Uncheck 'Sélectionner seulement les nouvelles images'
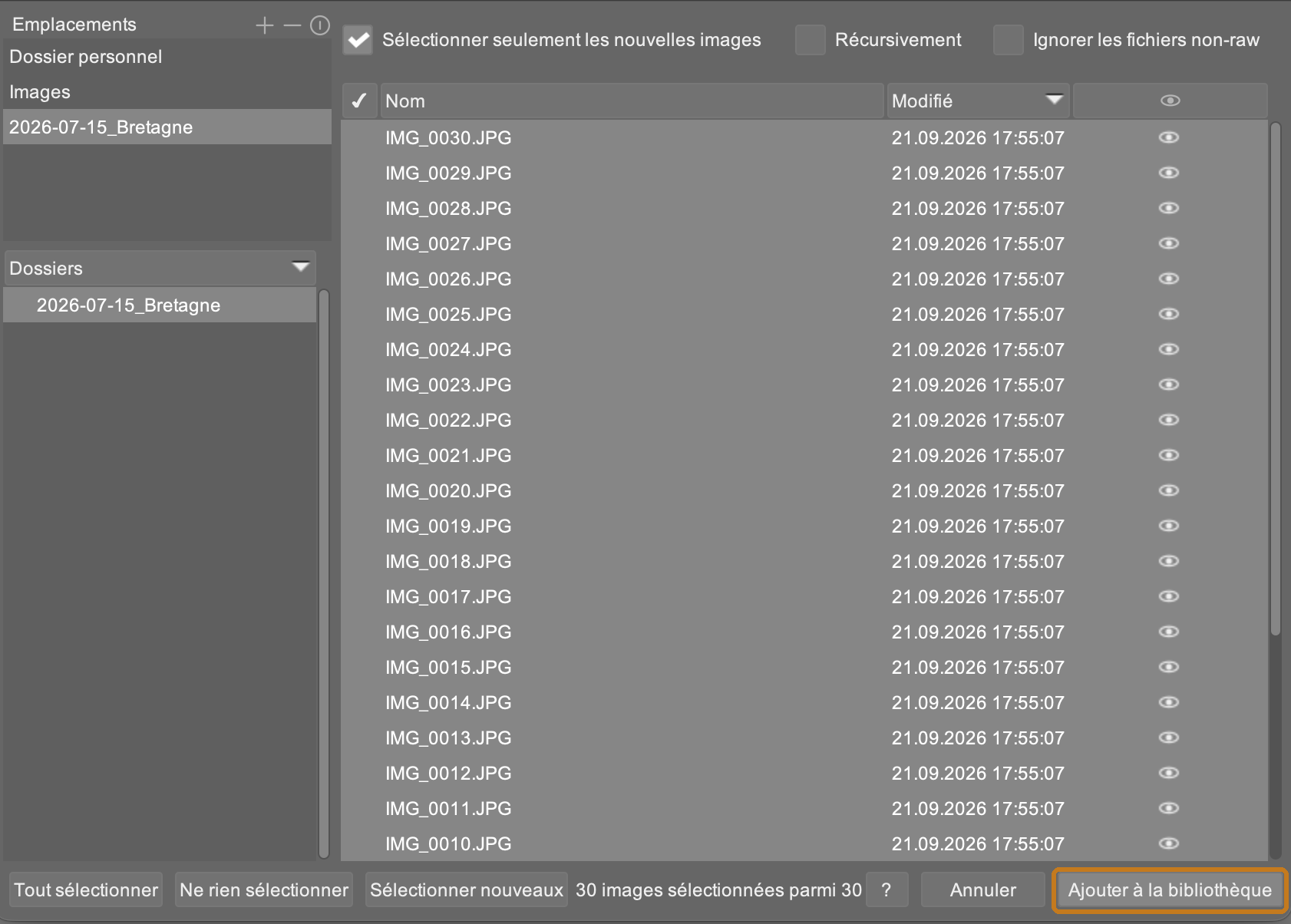The width and height of the screenshot is (1291, 924). 358,40
